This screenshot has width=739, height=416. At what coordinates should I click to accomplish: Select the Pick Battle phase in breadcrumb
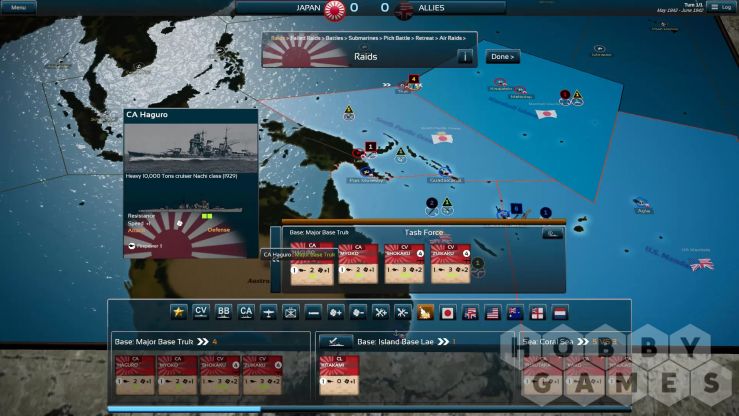click(x=397, y=38)
